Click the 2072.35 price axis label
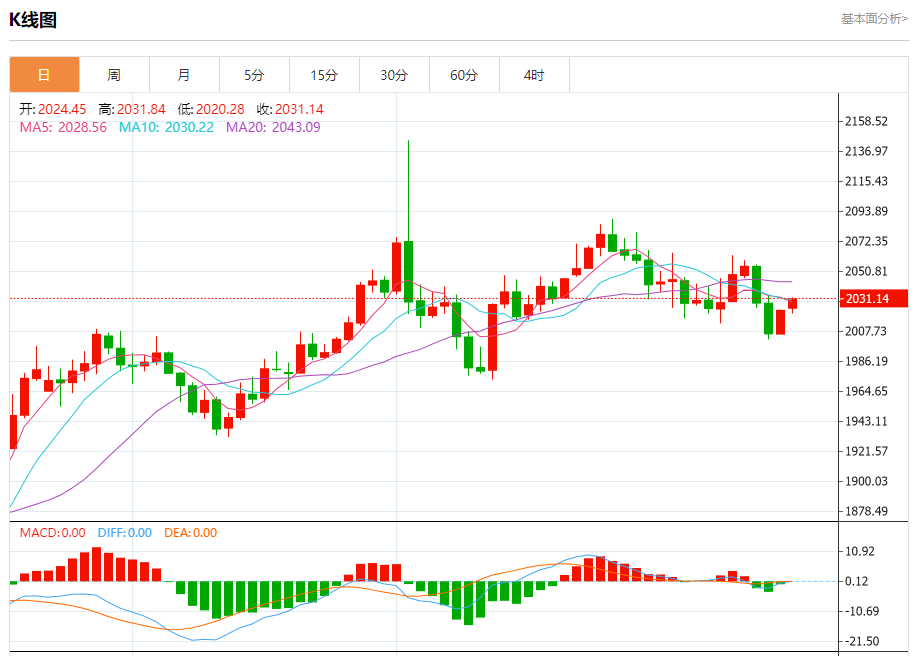Screen dimensions: 914x656 pyautogui.click(x=866, y=241)
